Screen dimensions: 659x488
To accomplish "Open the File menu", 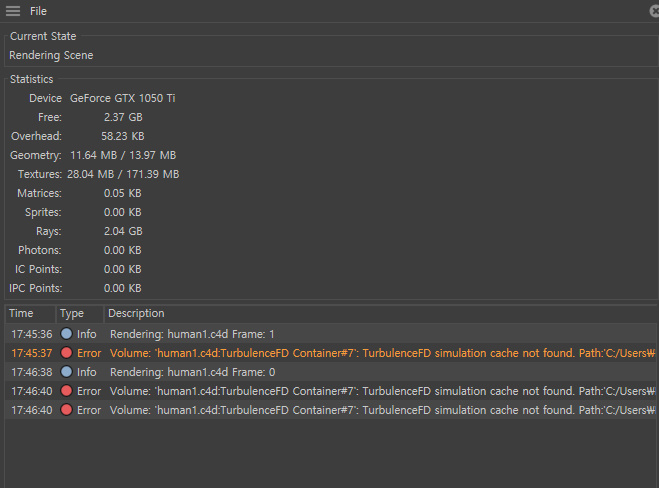I will tap(38, 11).
